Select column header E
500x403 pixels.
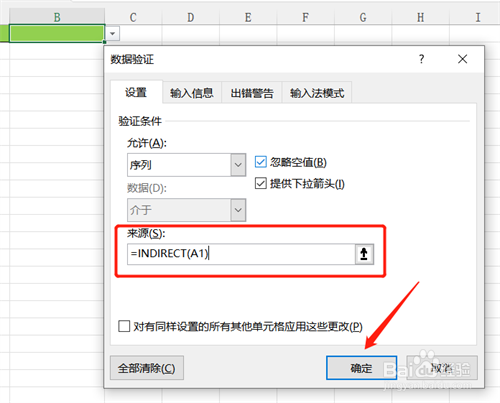(248, 17)
